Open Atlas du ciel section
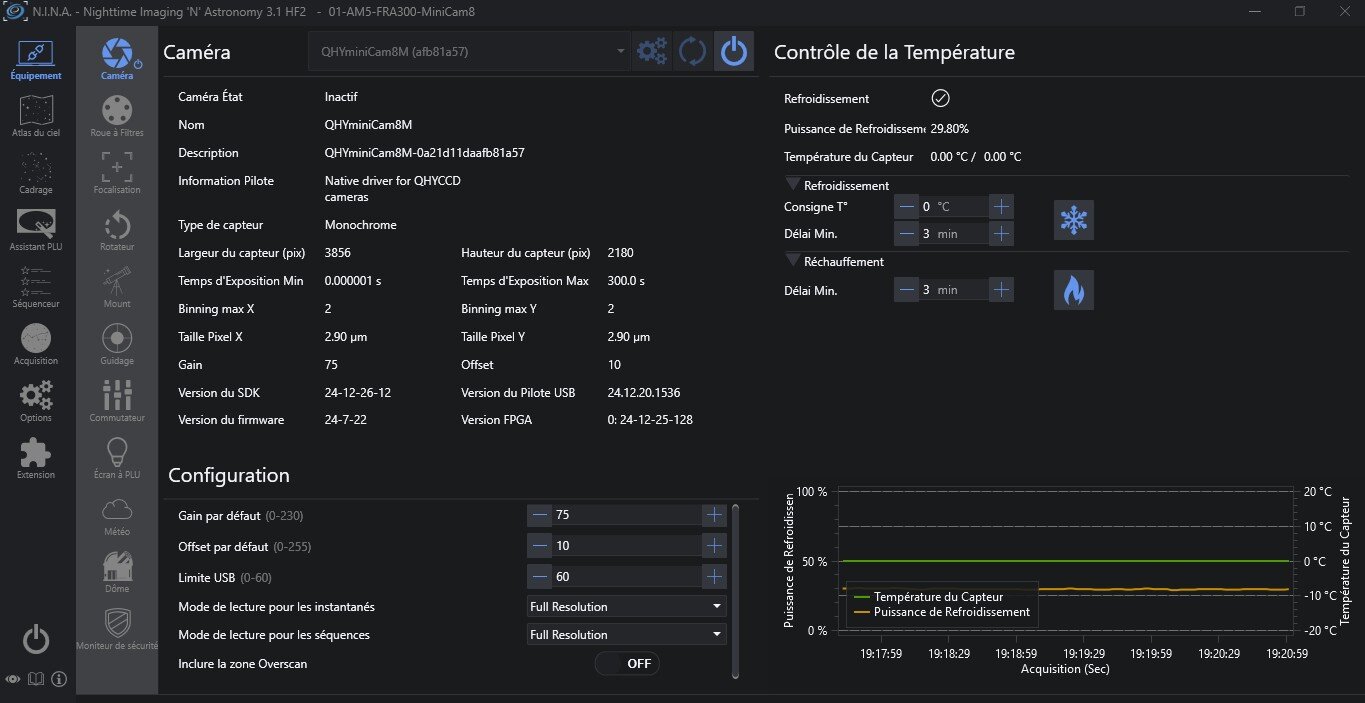Screen dimensions: 1365x703 point(36,117)
